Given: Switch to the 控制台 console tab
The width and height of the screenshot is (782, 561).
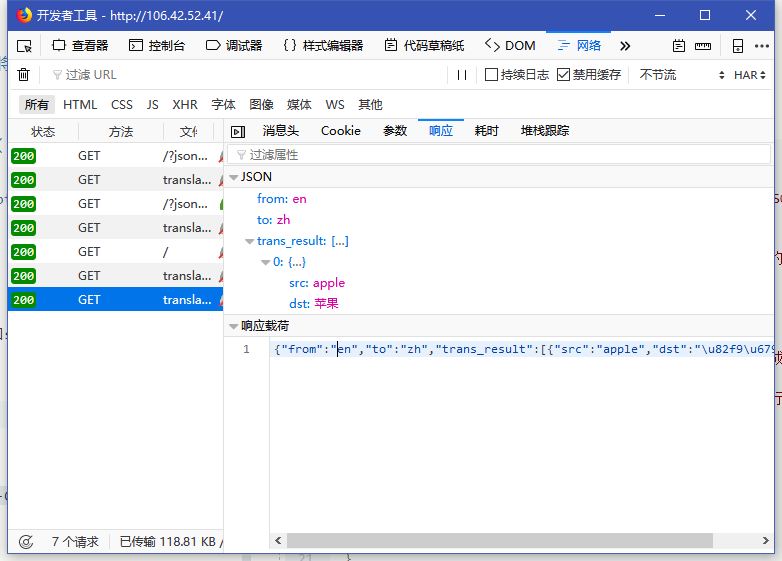Looking at the screenshot, I should (x=157, y=46).
